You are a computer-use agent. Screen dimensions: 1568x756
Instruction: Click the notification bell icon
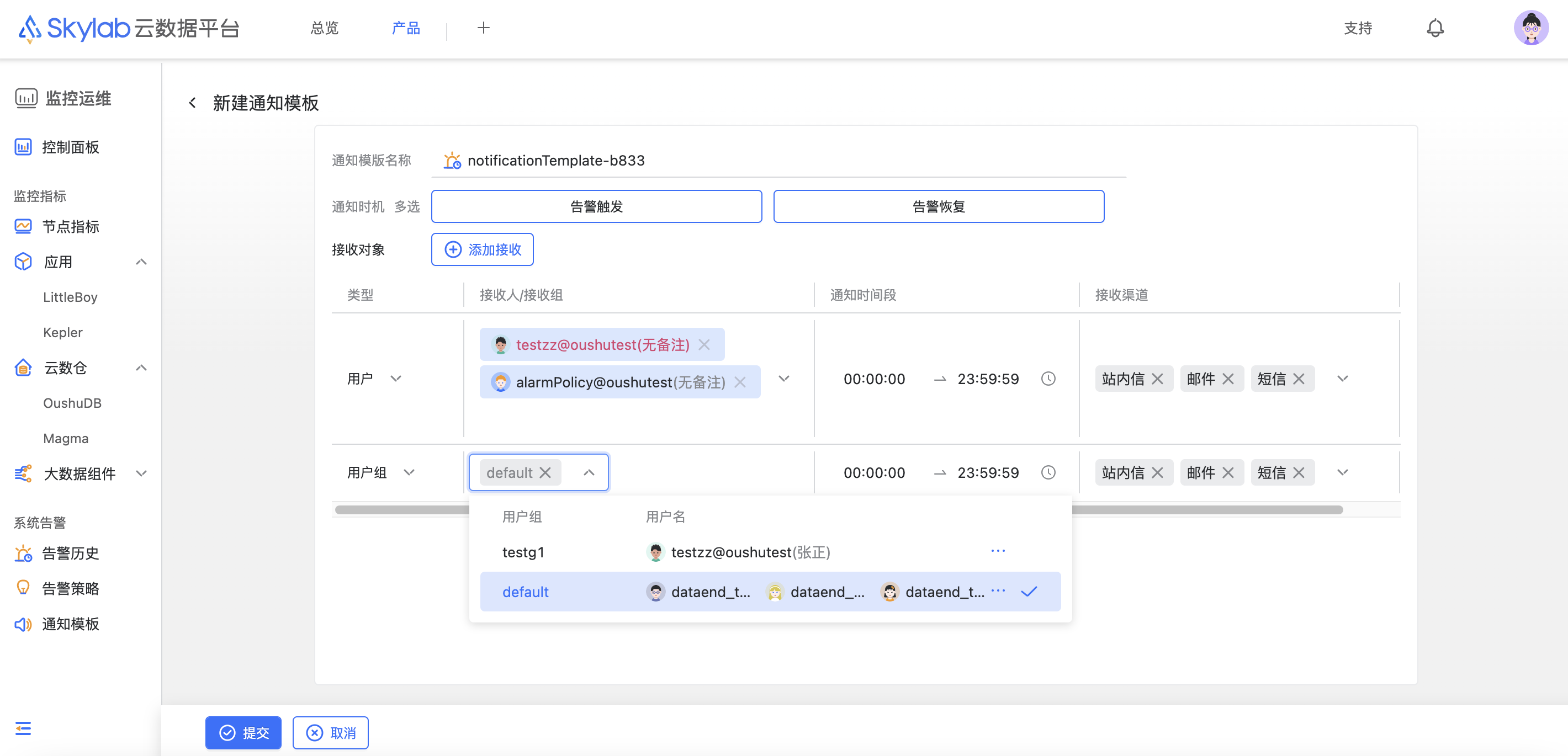coord(1435,28)
